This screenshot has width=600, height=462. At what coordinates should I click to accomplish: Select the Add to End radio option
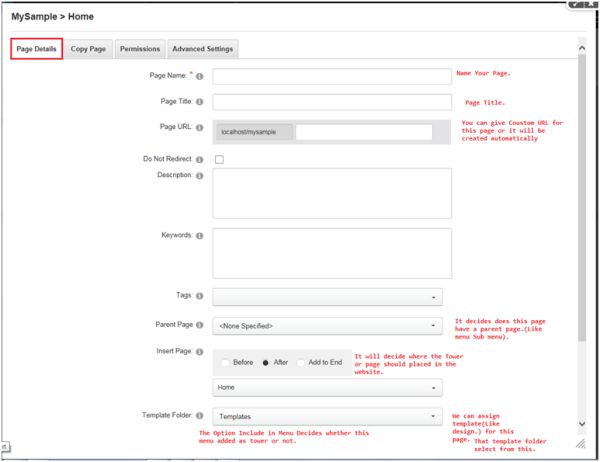(x=301, y=362)
